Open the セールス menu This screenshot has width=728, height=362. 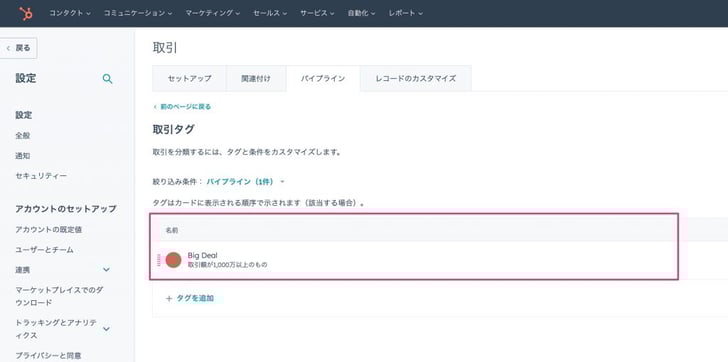click(270, 13)
